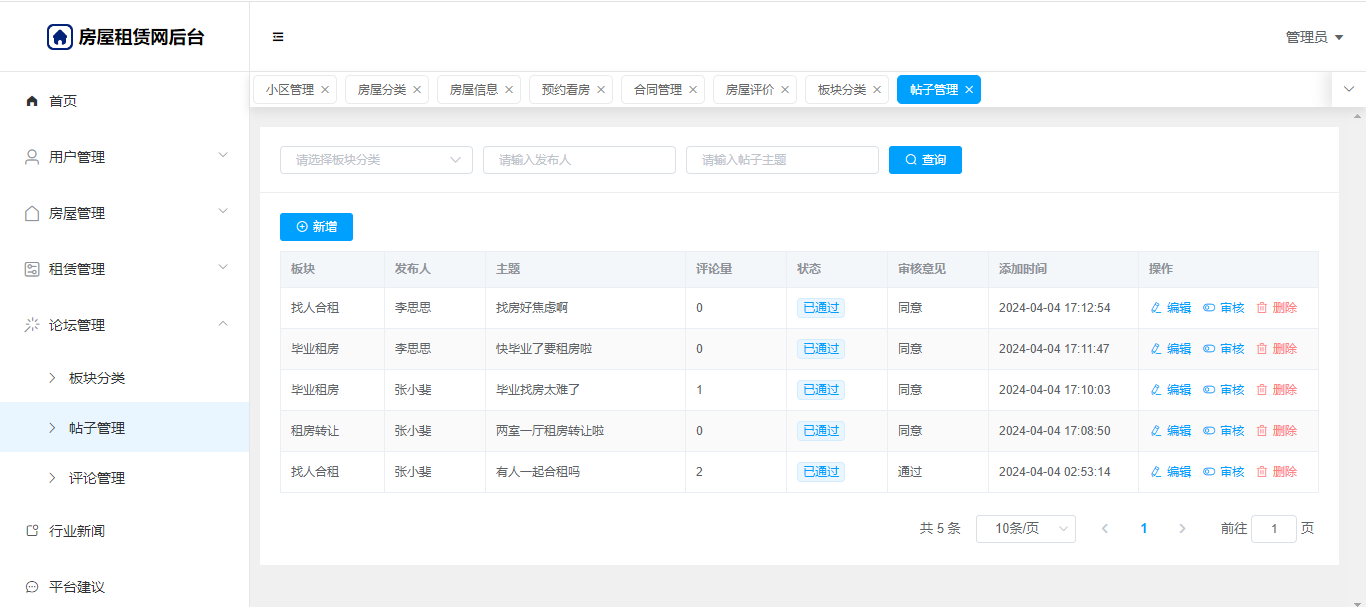Review (审核) the post 两室一厅租房转让啦
This screenshot has width=1366, height=607.
coord(1224,431)
